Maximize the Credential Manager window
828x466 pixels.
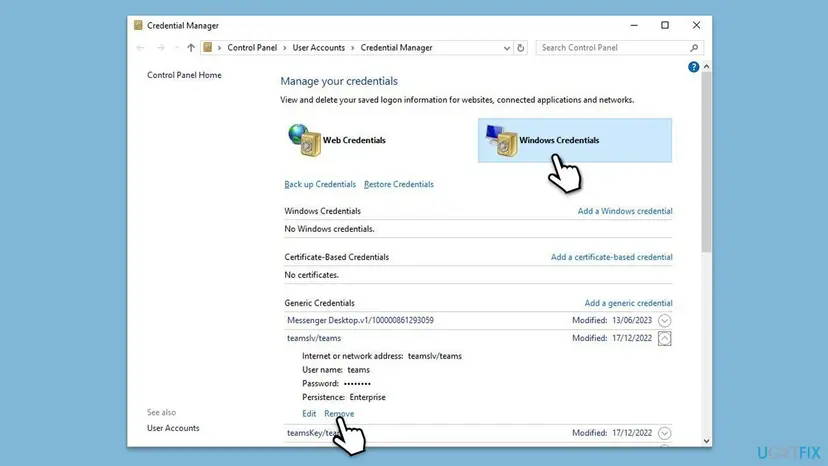(x=665, y=25)
